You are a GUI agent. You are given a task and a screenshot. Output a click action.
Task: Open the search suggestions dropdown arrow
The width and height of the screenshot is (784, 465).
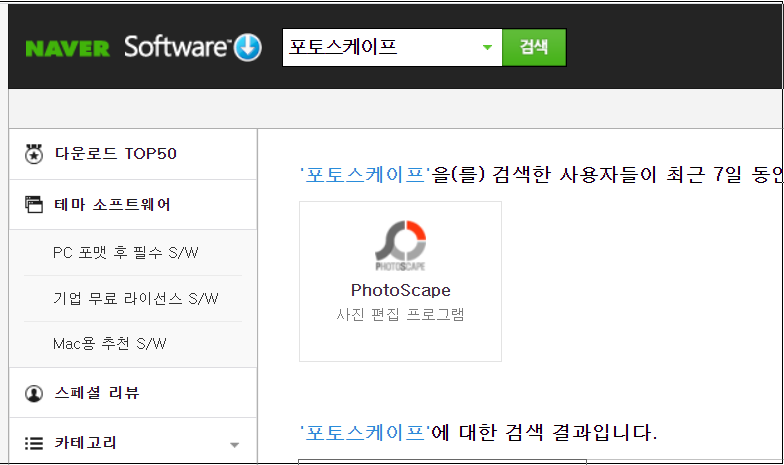[x=487, y=48]
